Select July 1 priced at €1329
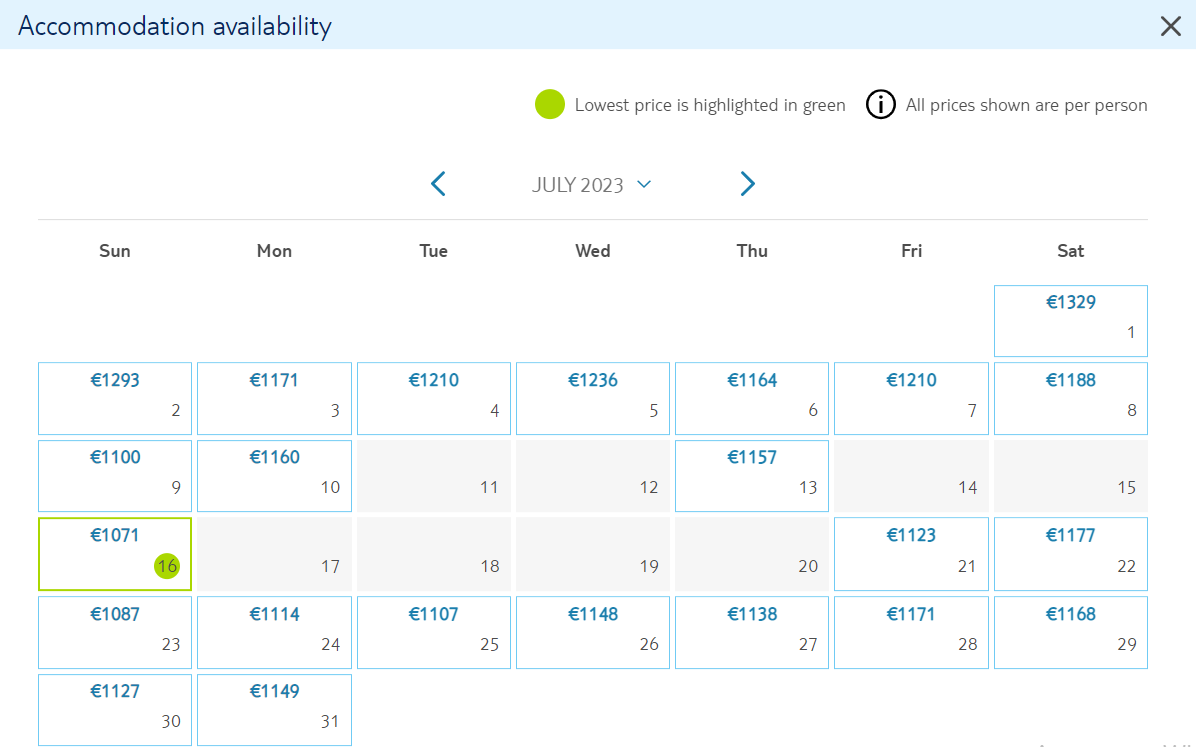This screenshot has height=747, width=1196. point(1070,320)
